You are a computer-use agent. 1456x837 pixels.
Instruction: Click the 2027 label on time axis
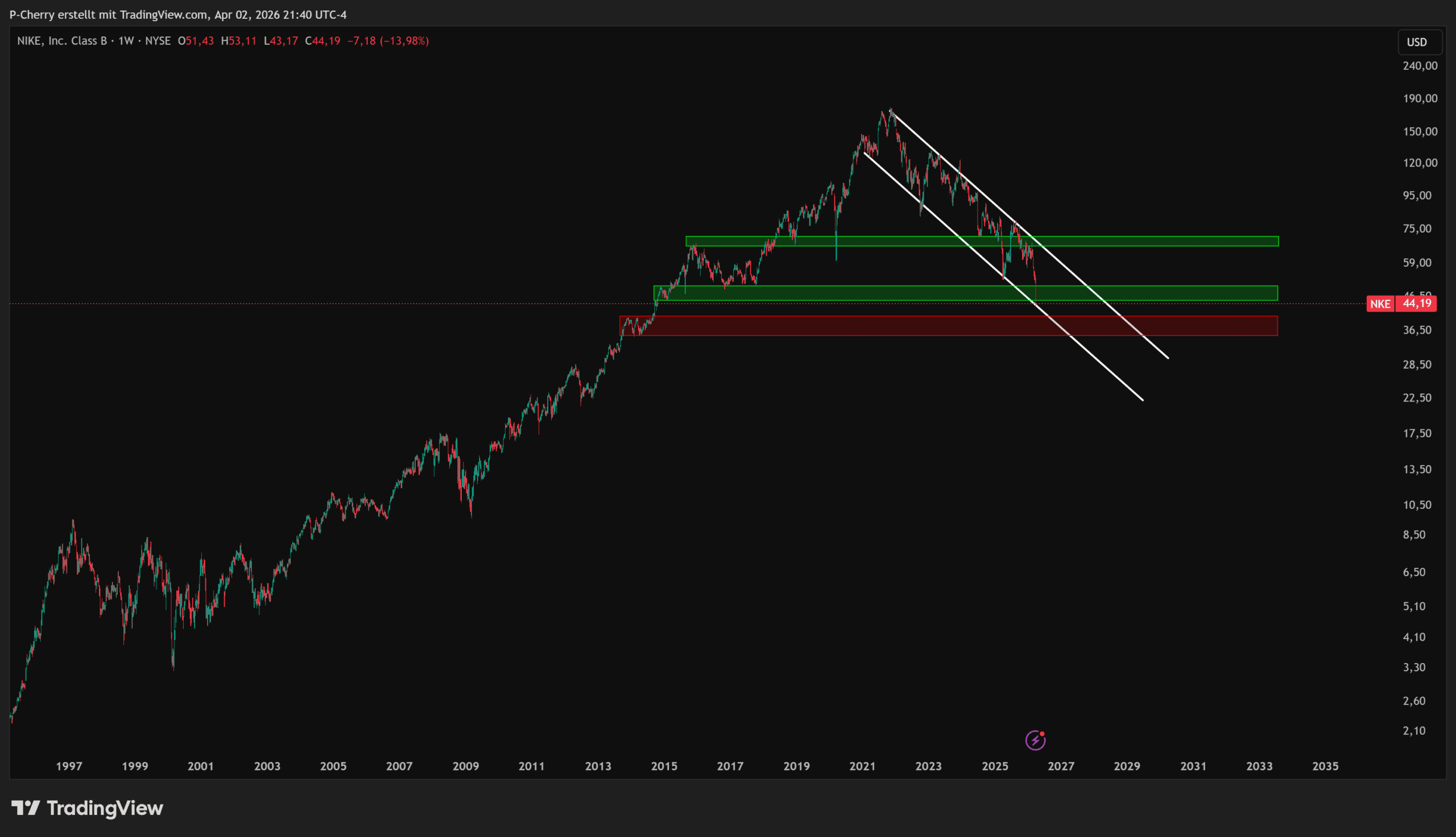click(x=1061, y=766)
